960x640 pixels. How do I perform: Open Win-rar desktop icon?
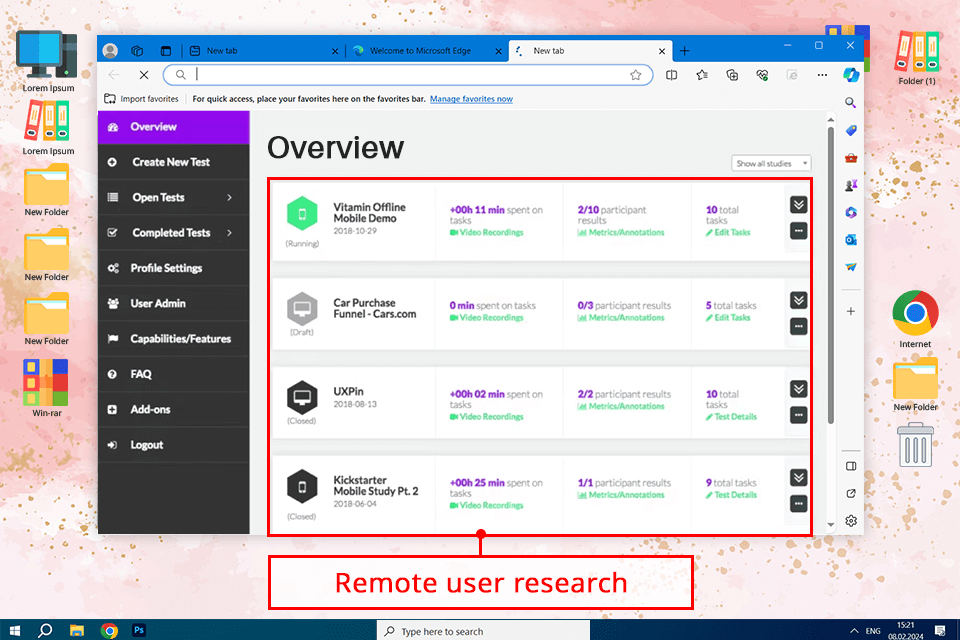click(47, 388)
